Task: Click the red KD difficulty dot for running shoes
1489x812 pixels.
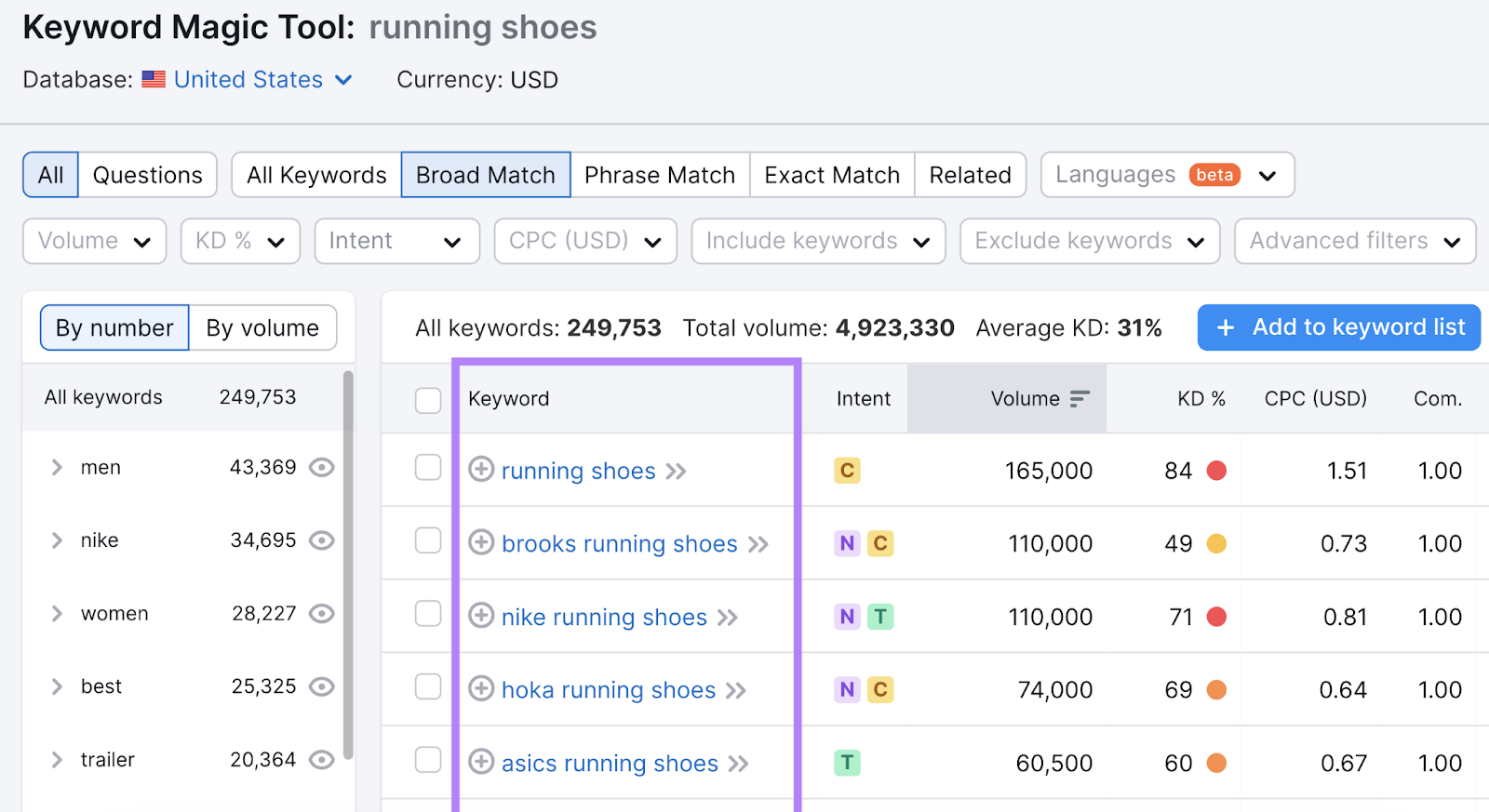Action: point(1216,471)
